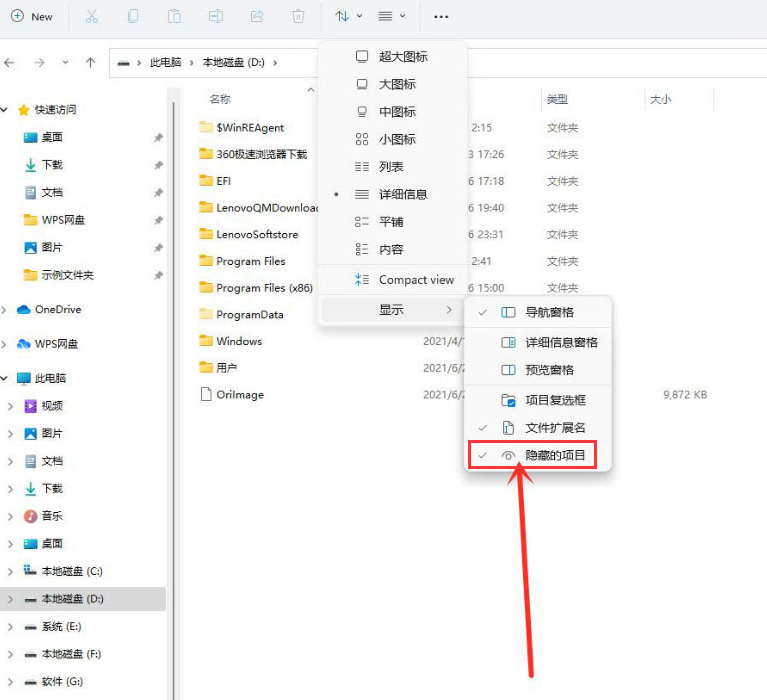The image size is (767, 700).
Task: Select 列表 view option
Action: pos(392,167)
